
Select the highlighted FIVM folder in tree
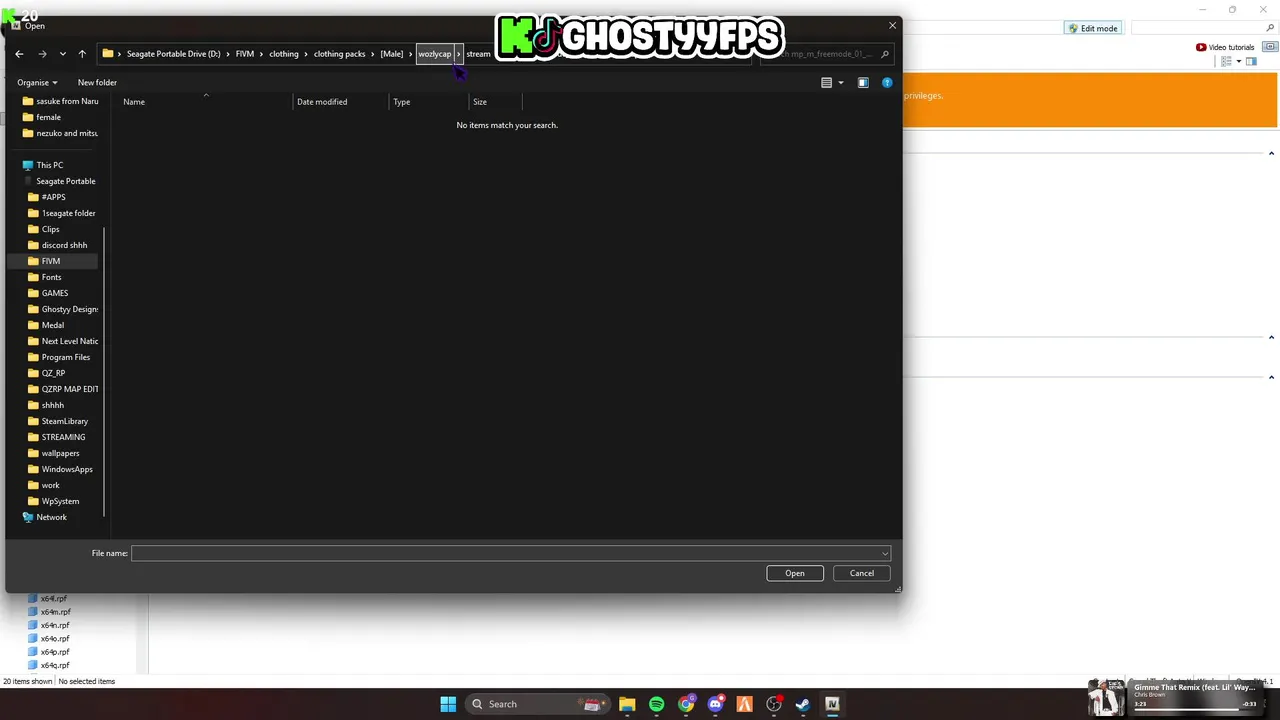click(x=51, y=261)
